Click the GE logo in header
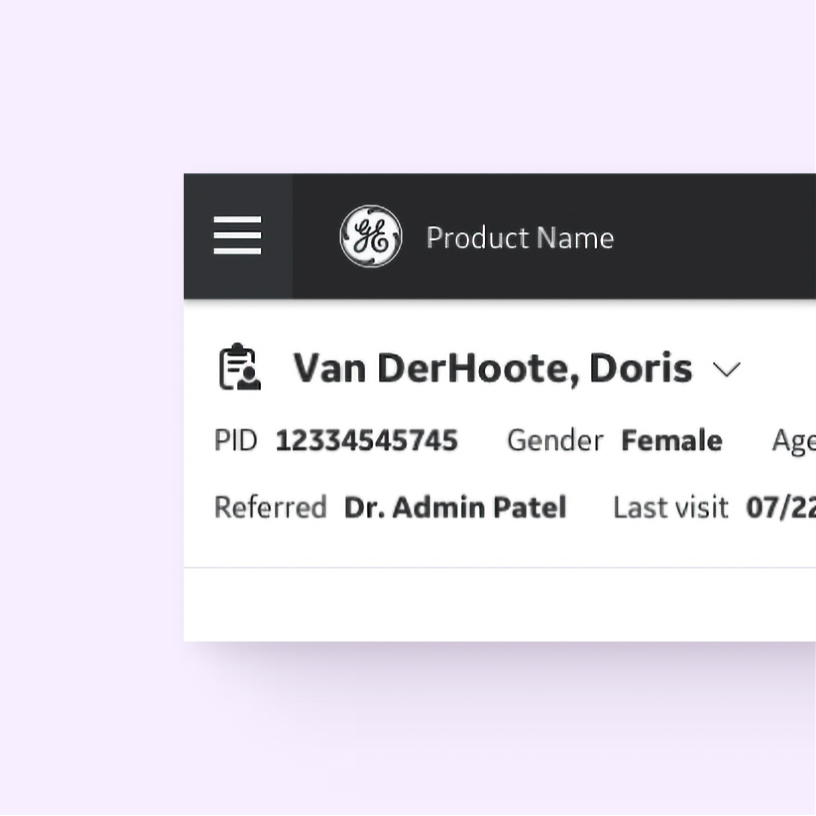 pyautogui.click(x=371, y=237)
